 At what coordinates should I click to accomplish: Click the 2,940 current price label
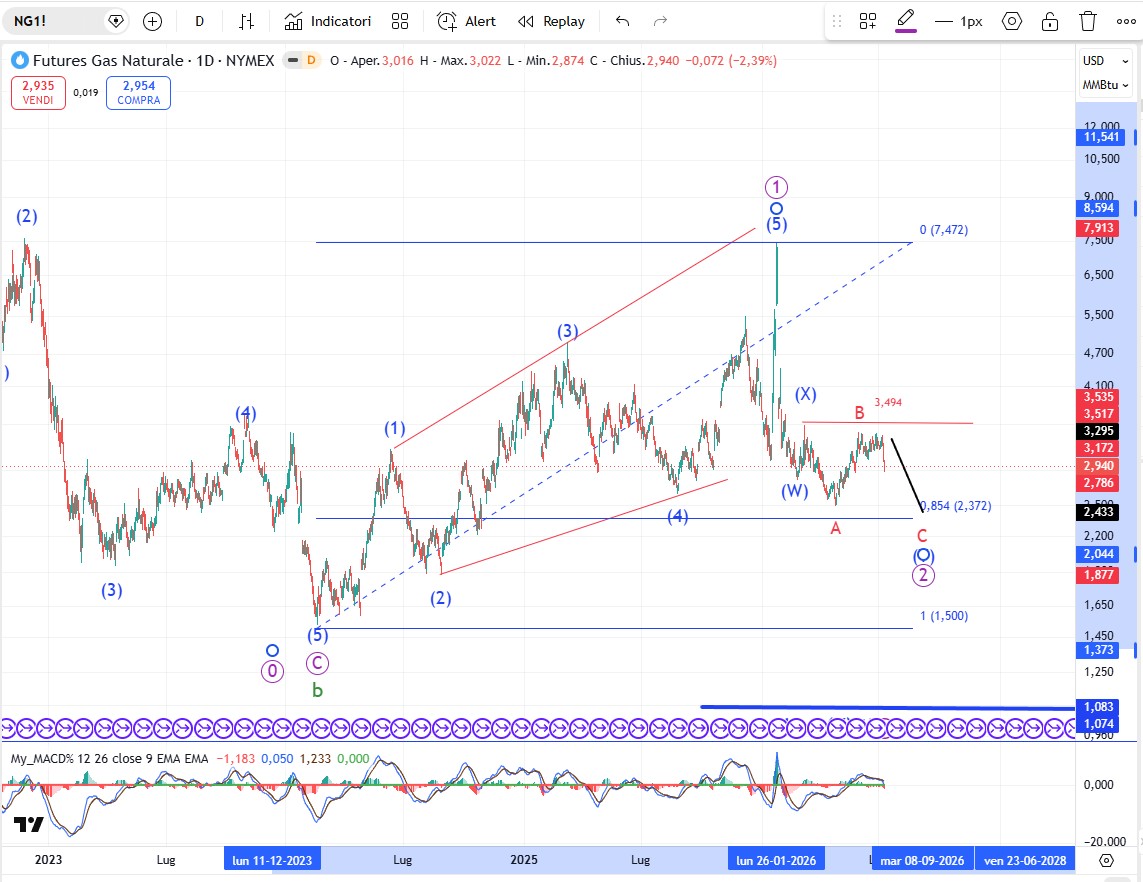pos(1099,466)
